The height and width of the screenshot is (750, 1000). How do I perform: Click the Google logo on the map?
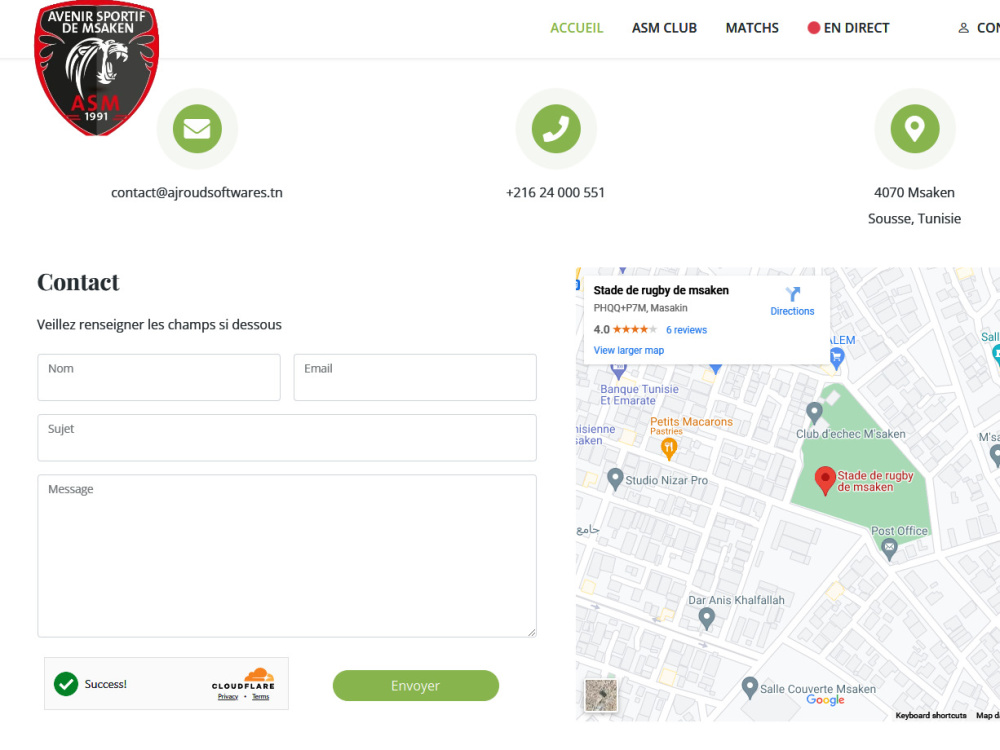[825, 700]
